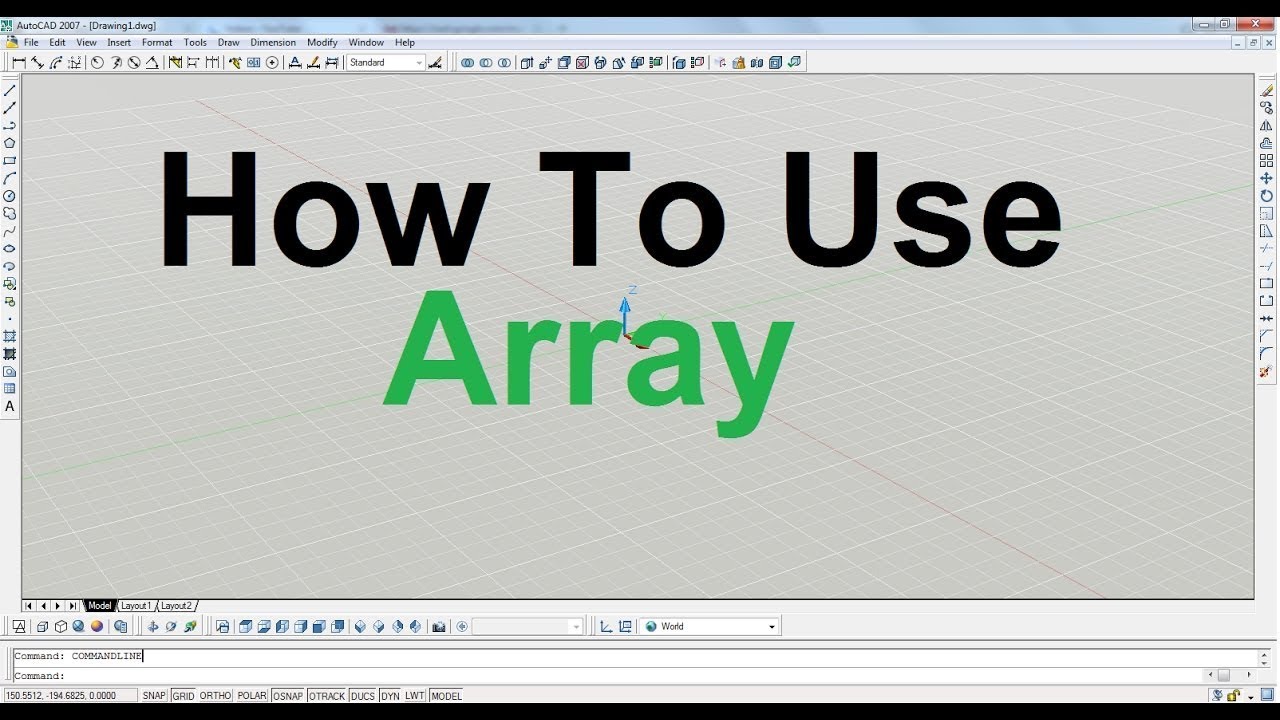Open the Format menu
This screenshot has width=1280, height=720.
pyautogui.click(x=157, y=42)
